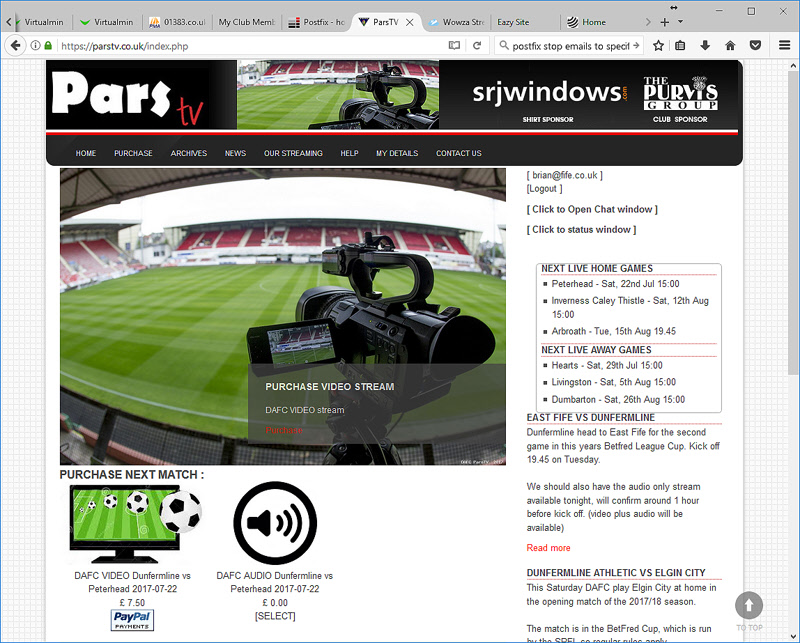Click EAST FIFE VS DUNFERMLINE headline
Screen dimensions: 800x643
(x=591, y=417)
